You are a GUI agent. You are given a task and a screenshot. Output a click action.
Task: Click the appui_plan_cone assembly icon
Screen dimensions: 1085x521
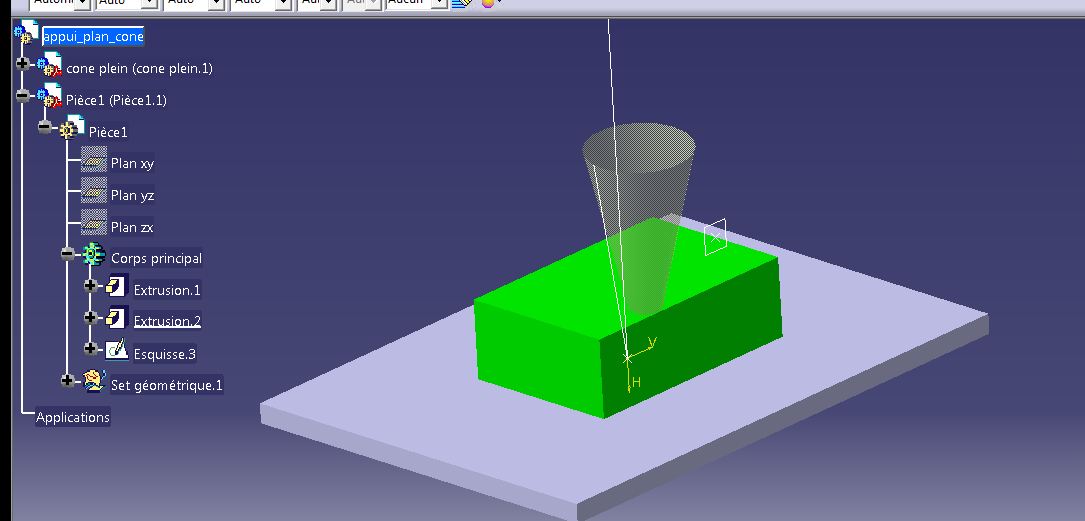point(25,36)
